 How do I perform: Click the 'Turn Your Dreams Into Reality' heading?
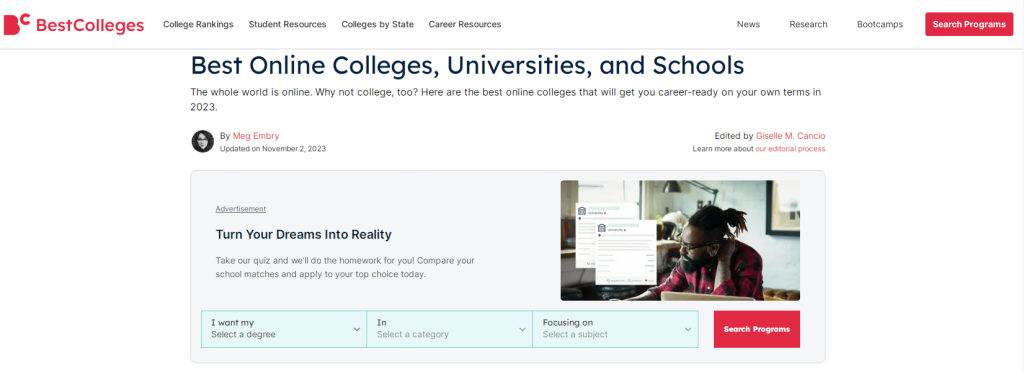click(304, 234)
